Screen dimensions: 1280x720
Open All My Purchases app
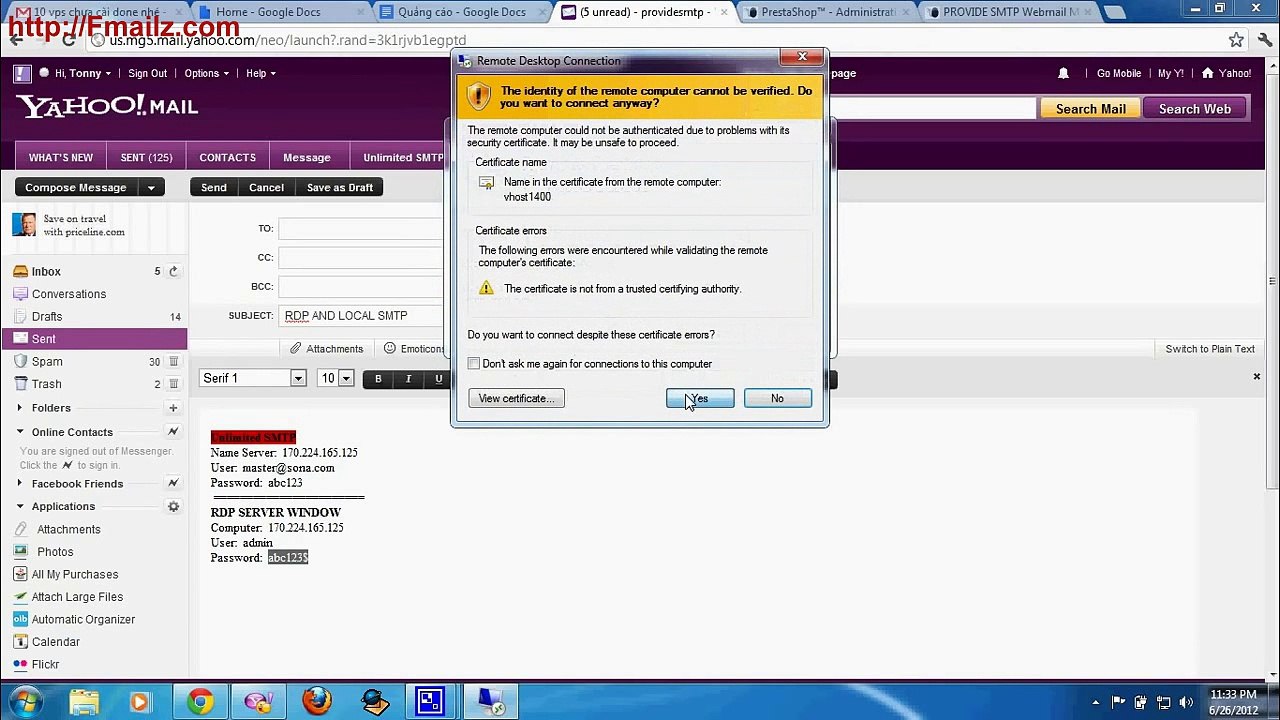tap(75, 574)
